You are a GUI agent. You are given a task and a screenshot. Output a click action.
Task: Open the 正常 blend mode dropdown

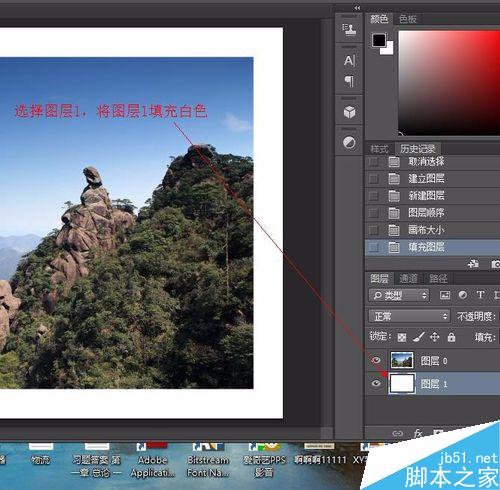coord(410,316)
